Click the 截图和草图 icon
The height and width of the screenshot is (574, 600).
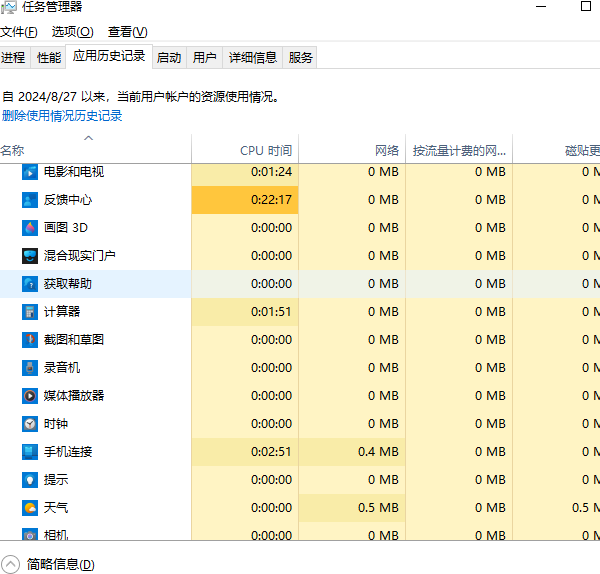[x=30, y=340]
